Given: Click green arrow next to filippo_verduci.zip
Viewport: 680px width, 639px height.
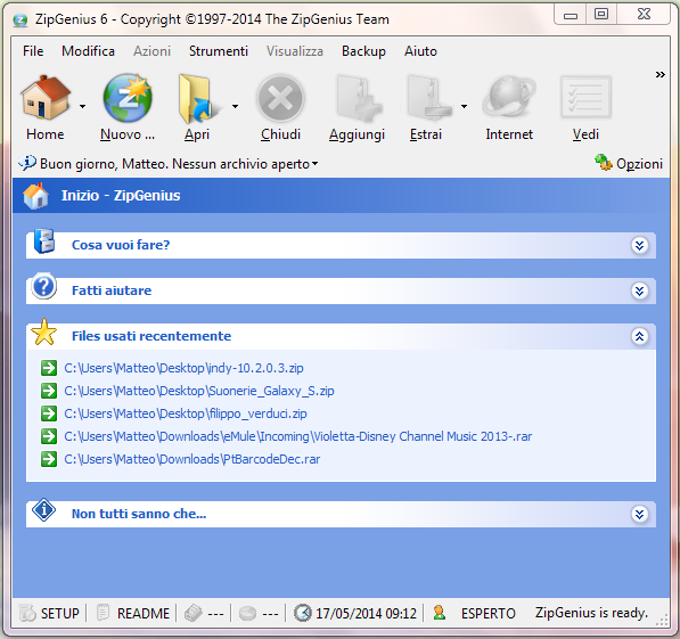Looking at the screenshot, I should coord(49,413).
